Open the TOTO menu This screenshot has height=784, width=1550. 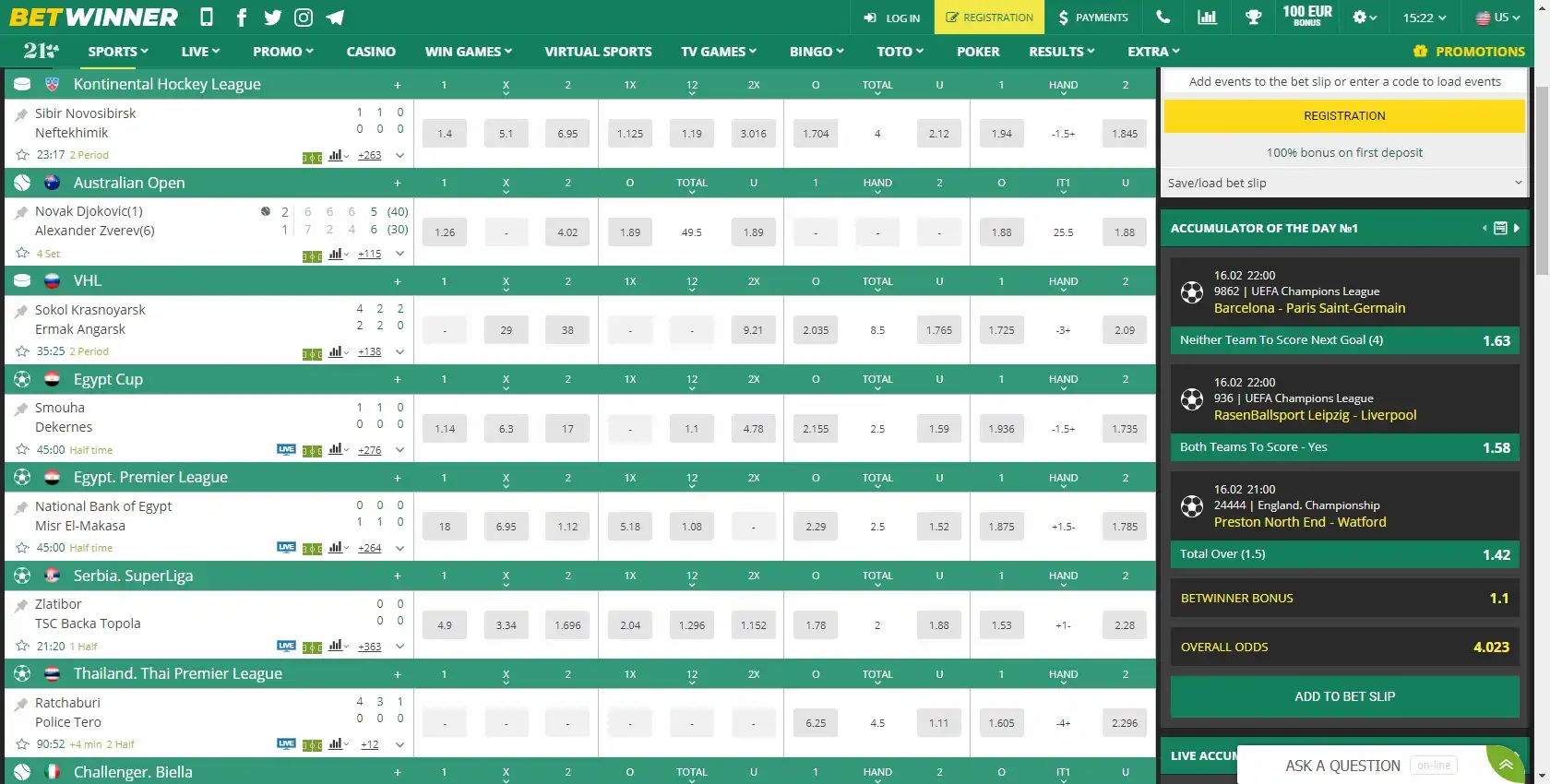tap(900, 52)
